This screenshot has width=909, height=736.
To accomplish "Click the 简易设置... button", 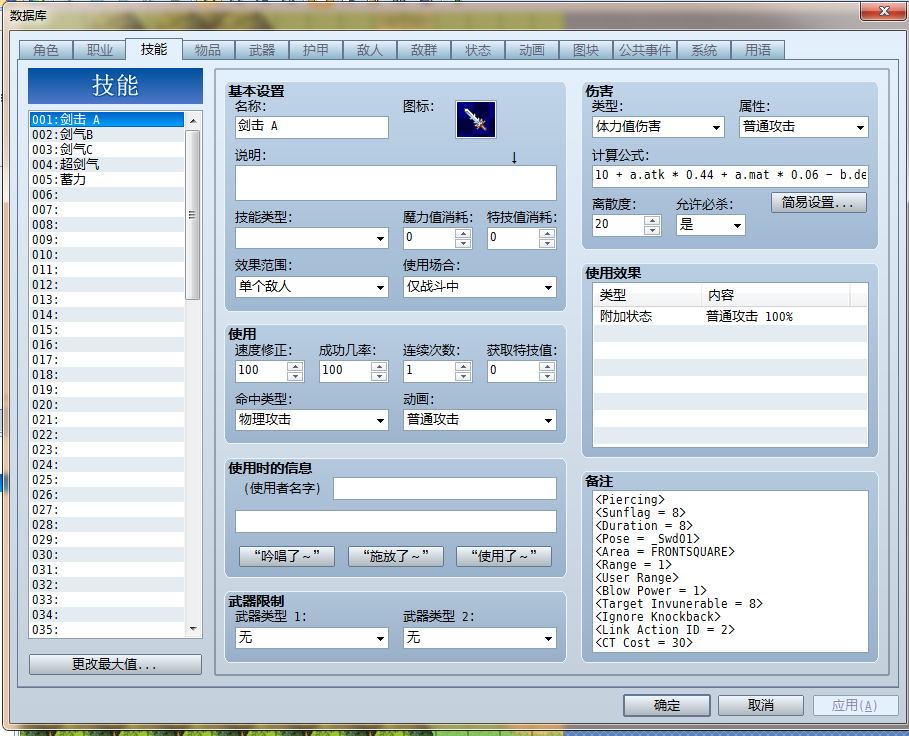I will tap(819, 202).
